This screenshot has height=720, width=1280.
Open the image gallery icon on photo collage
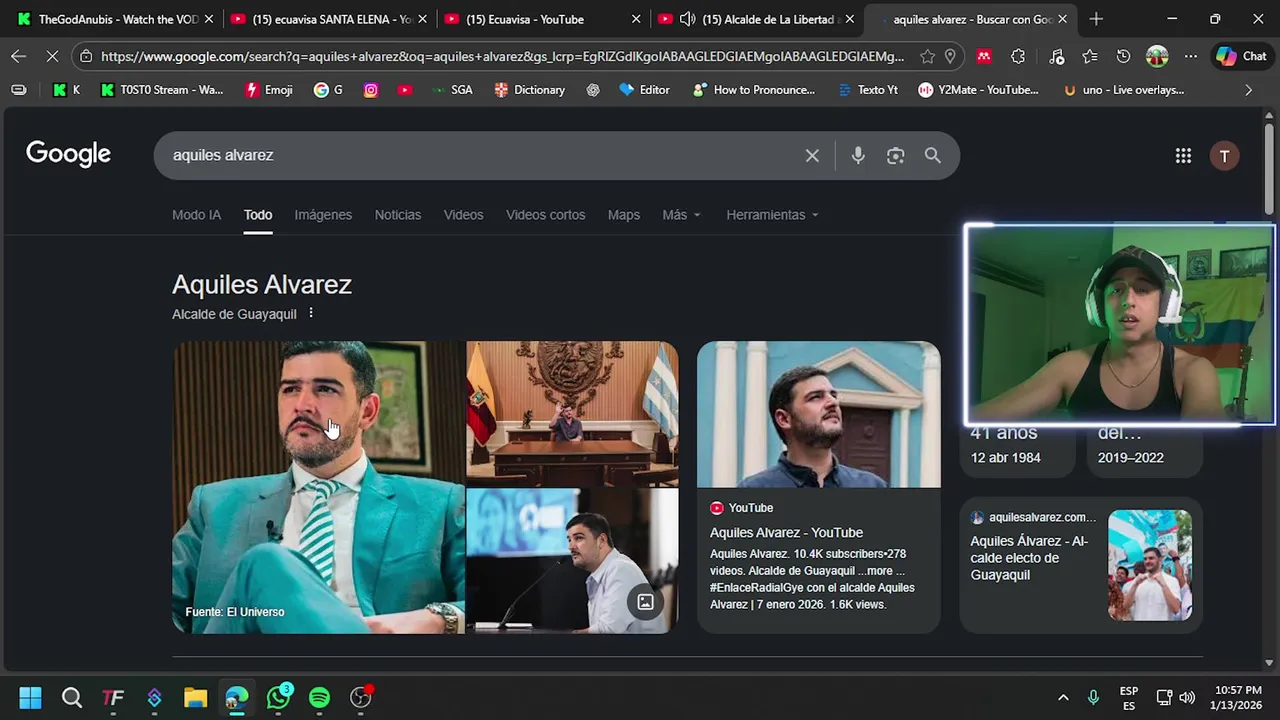[x=645, y=602]
